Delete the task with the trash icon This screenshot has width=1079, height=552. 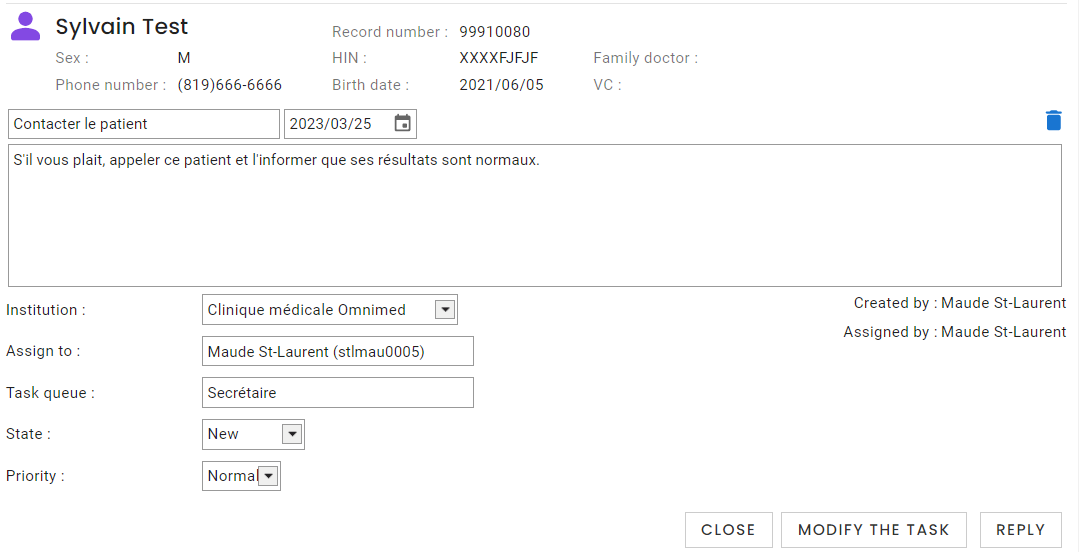[x=1054, y=120]
